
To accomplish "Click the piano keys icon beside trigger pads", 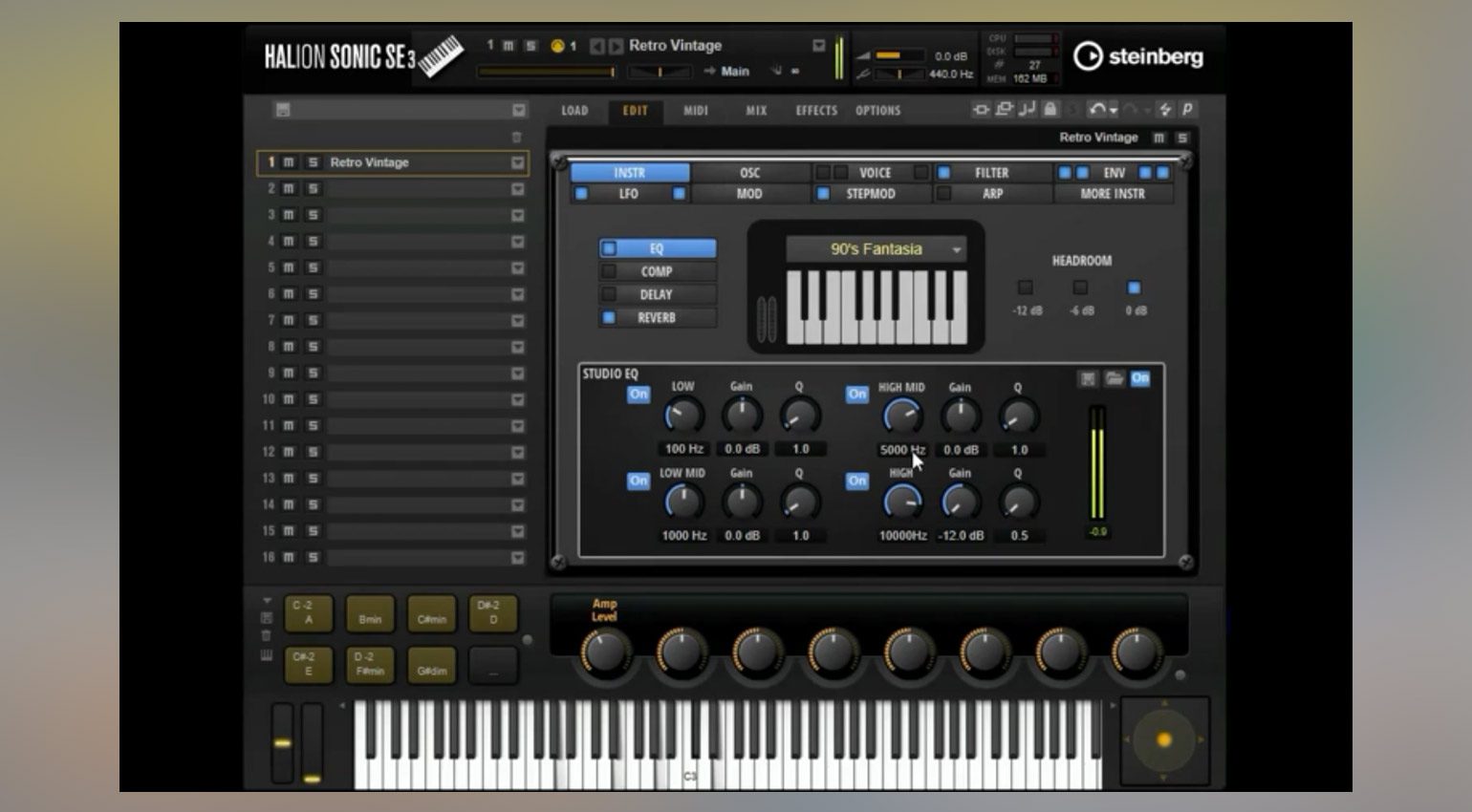I will coord(267,655).
